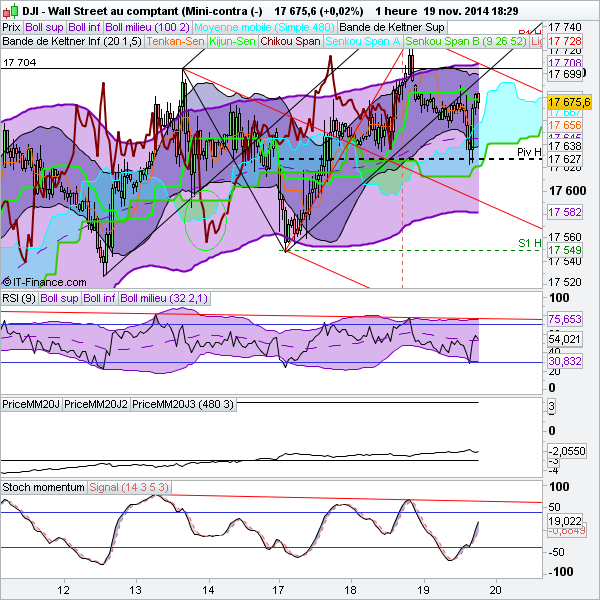This screenshot has width=600, height=600.
Task: Open Boll milieu (32 2,1) settings
Action: (164, 298)
